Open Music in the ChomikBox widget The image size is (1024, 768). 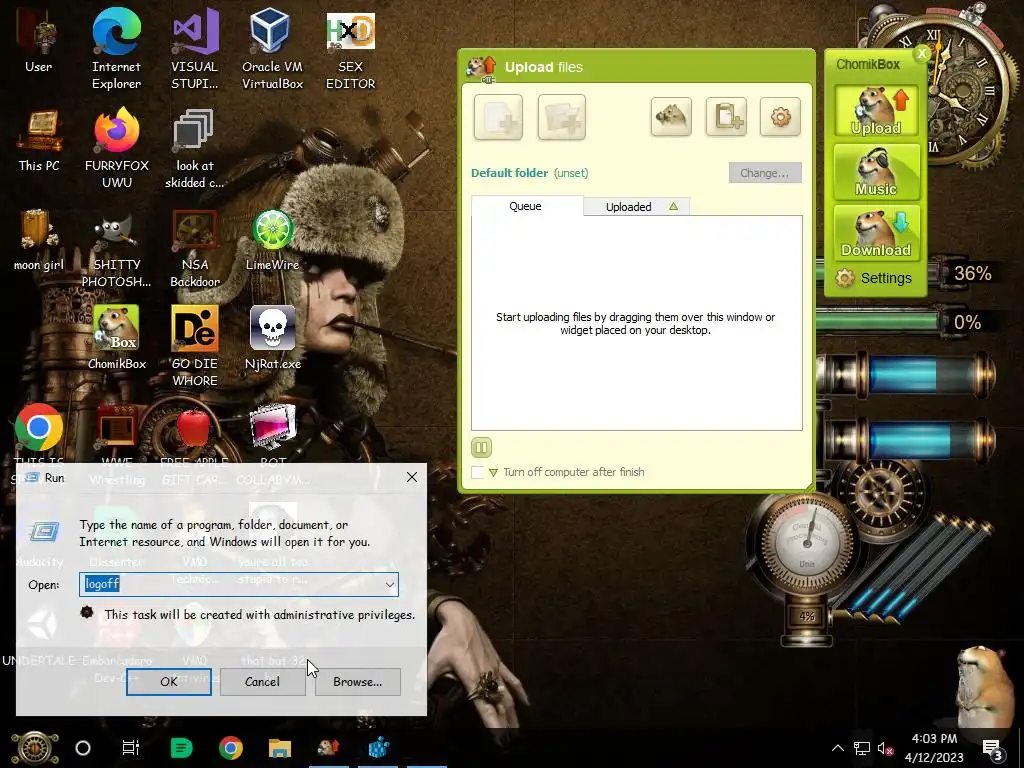(x=876, y=172)
